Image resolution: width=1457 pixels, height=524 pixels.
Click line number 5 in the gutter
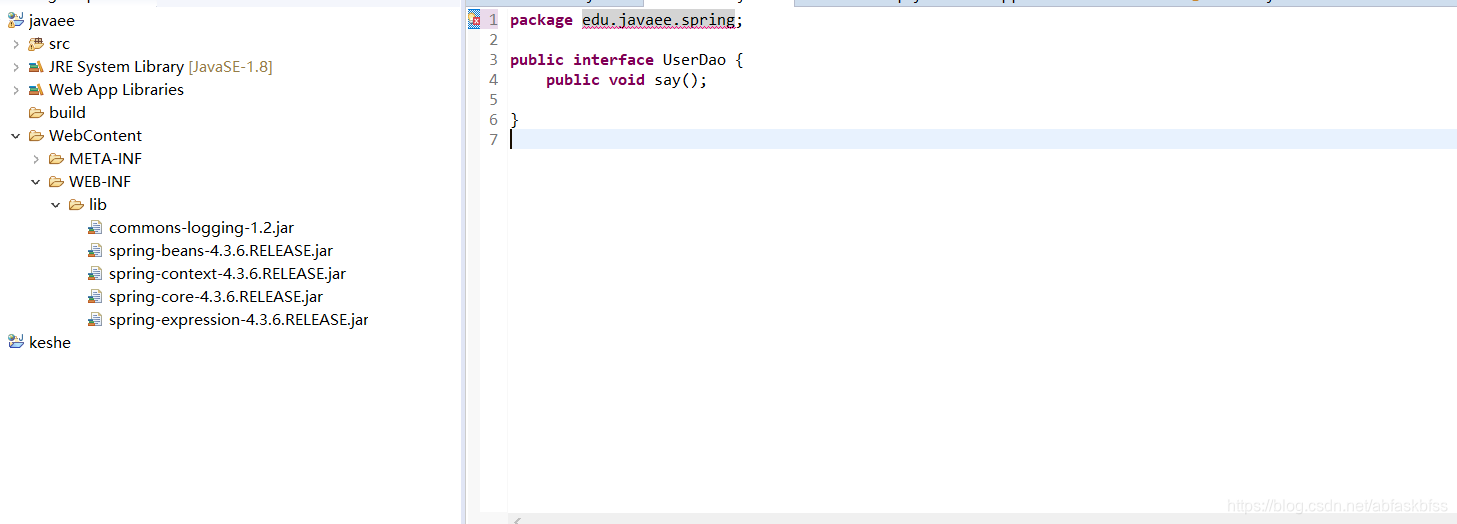pyautogui.click(x=493, y=100)
